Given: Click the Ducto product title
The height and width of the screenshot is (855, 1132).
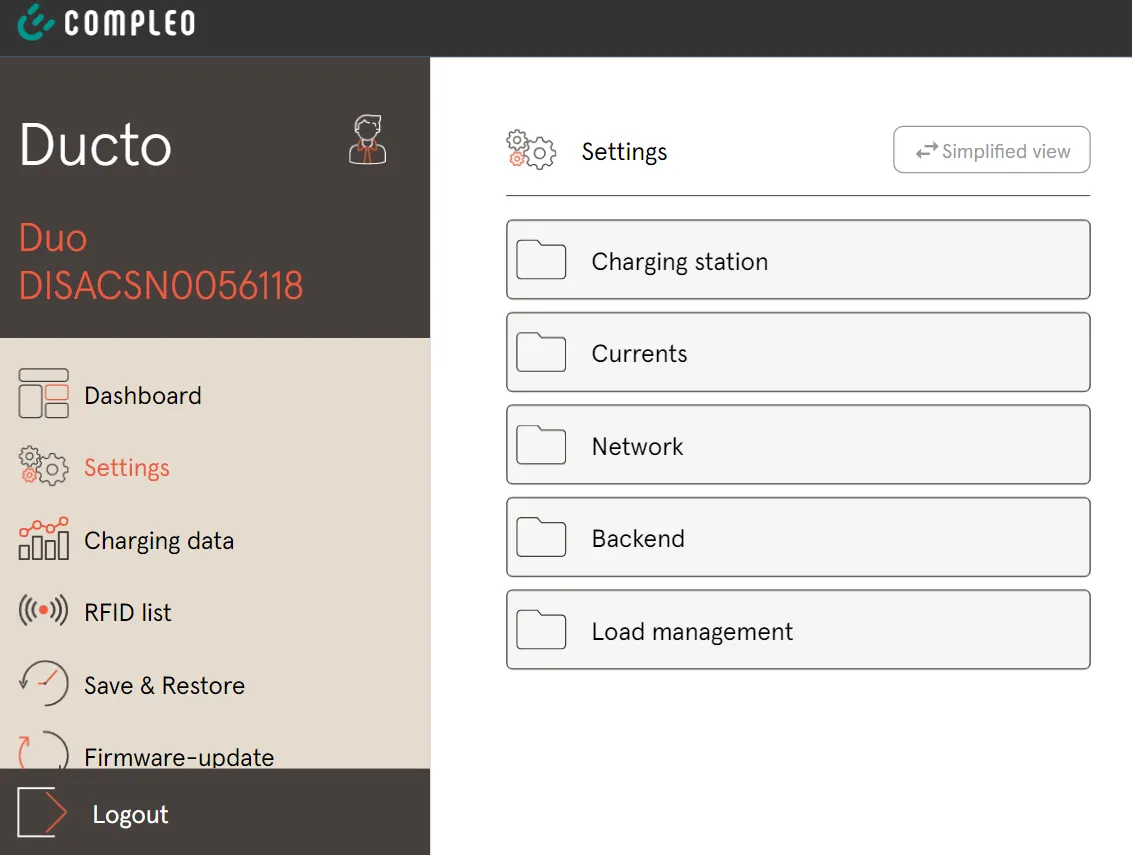Looking at the screenshot, I should click(95, 144).
